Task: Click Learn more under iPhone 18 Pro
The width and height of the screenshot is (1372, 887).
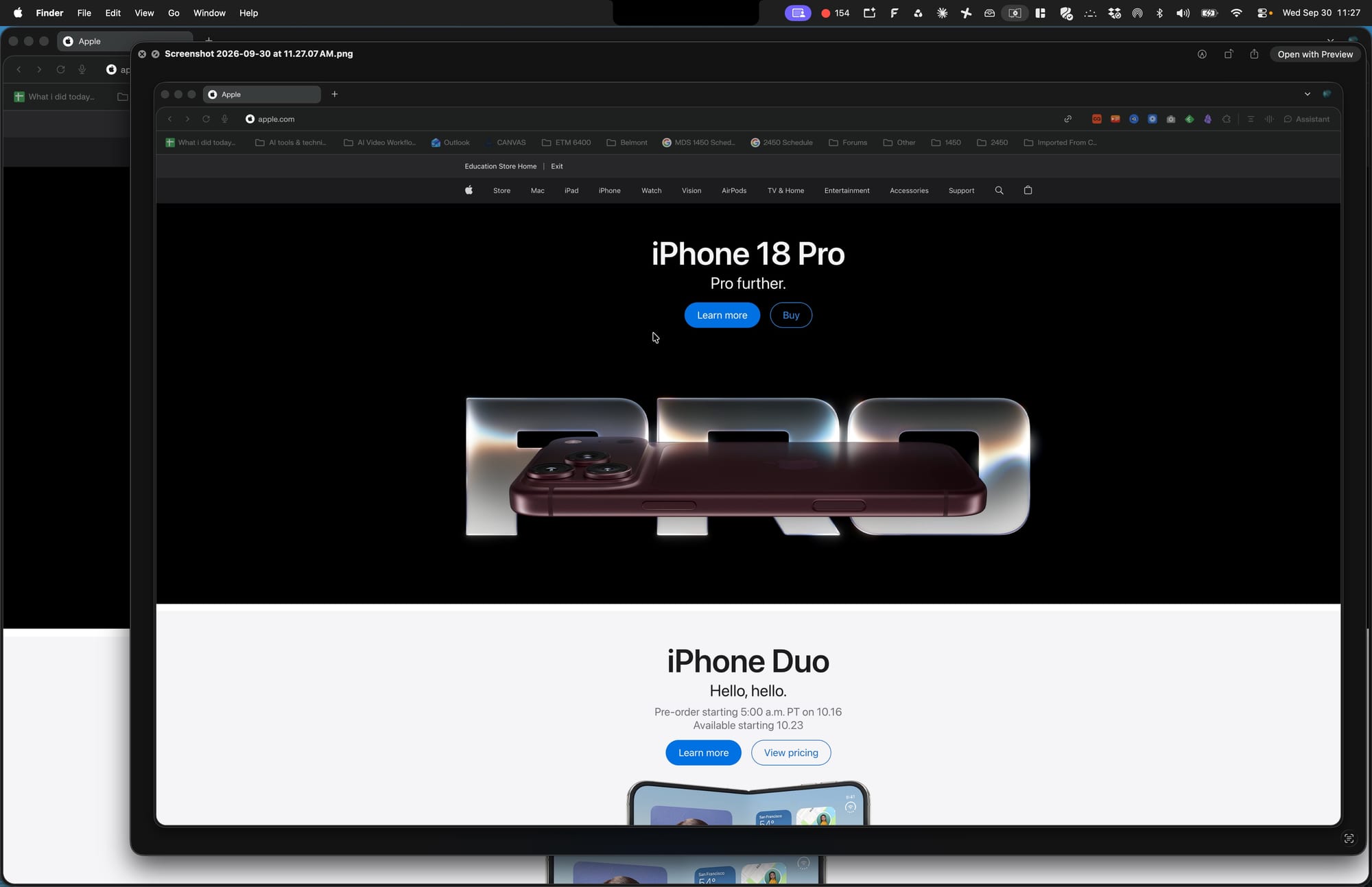Action: (722, 315)
